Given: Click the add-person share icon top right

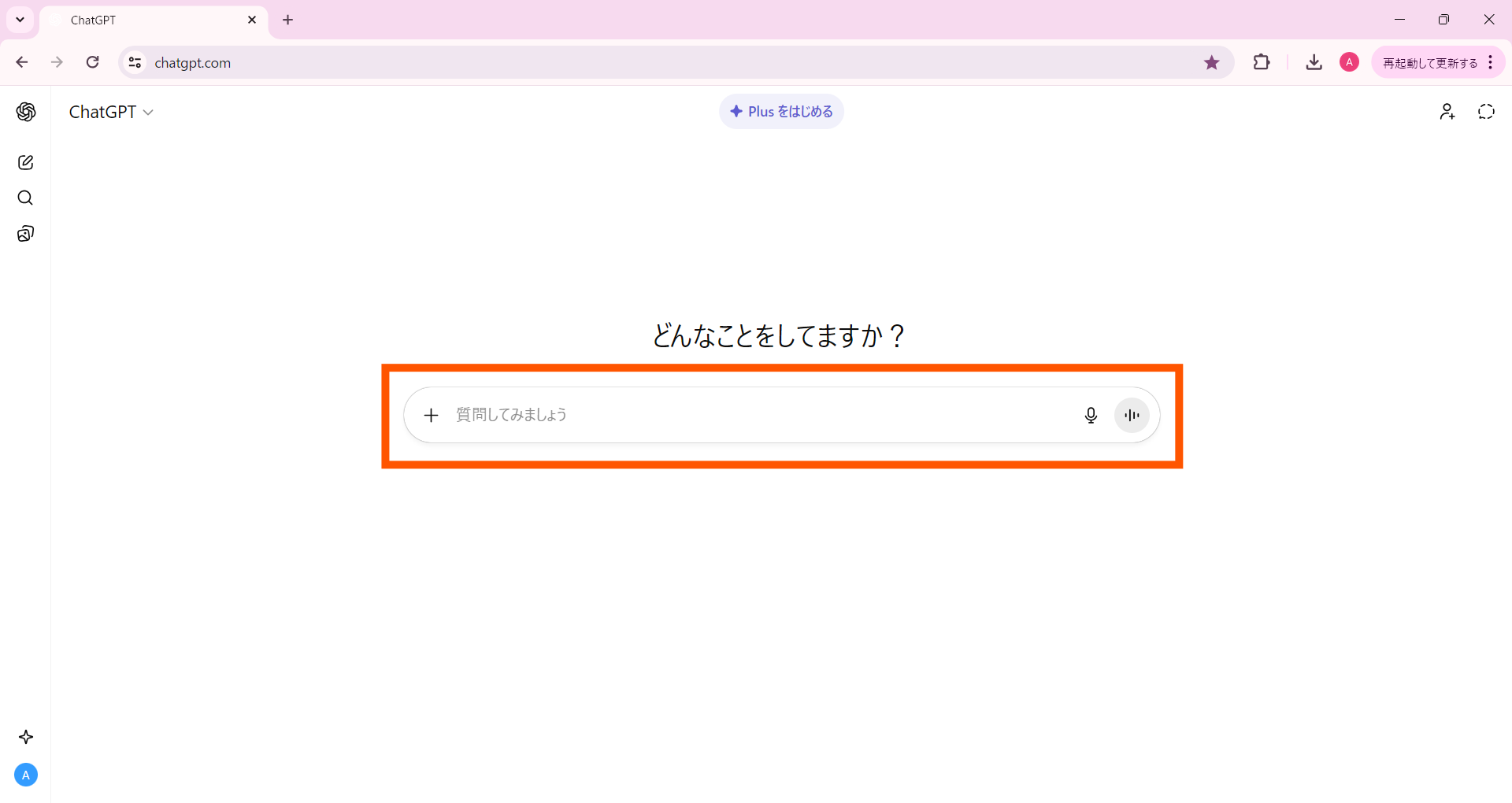Looking at the screenshot, I should 1447,111.
